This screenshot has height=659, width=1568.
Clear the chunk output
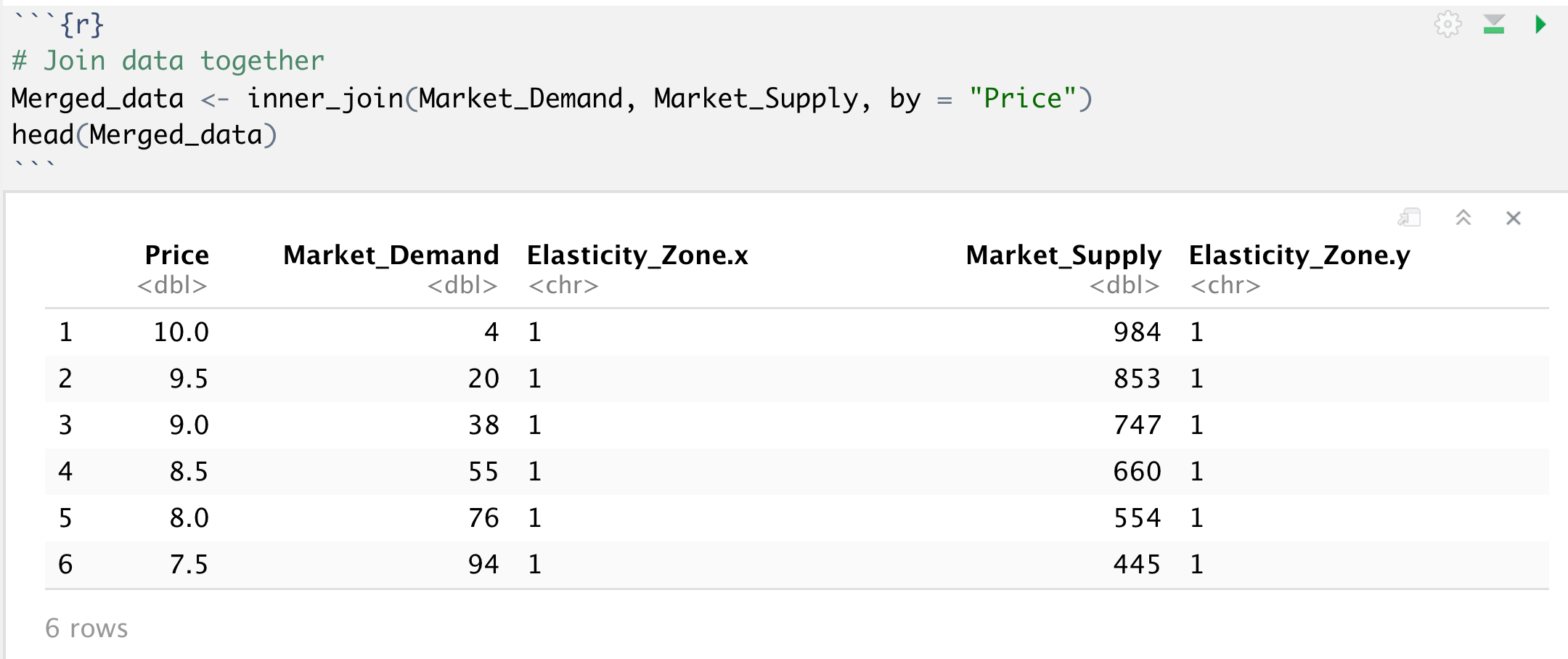1514,218
